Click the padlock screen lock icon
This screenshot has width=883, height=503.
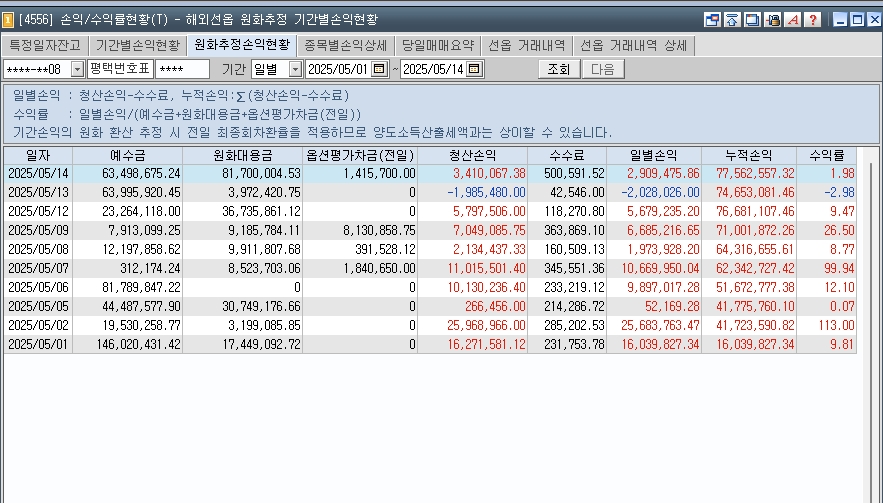(773, 20)
